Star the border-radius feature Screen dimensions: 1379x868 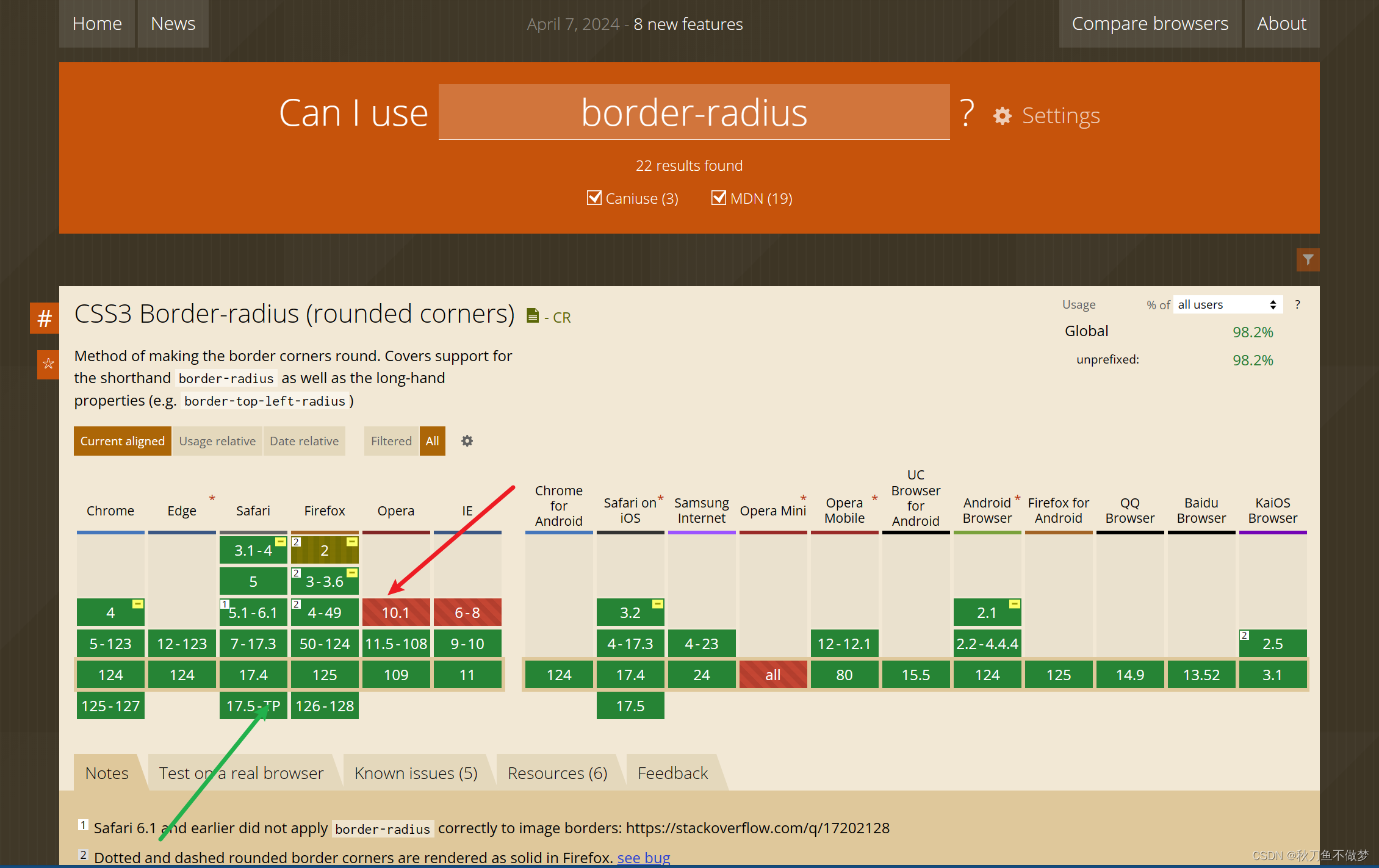tap(48, 364)
